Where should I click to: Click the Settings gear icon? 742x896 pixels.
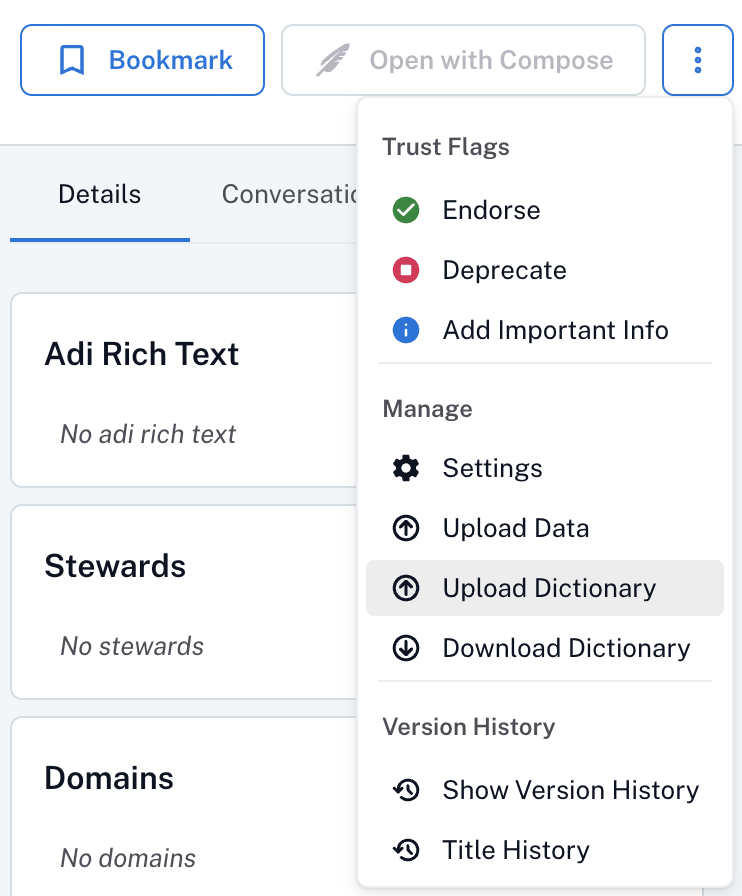coord(406,469)
